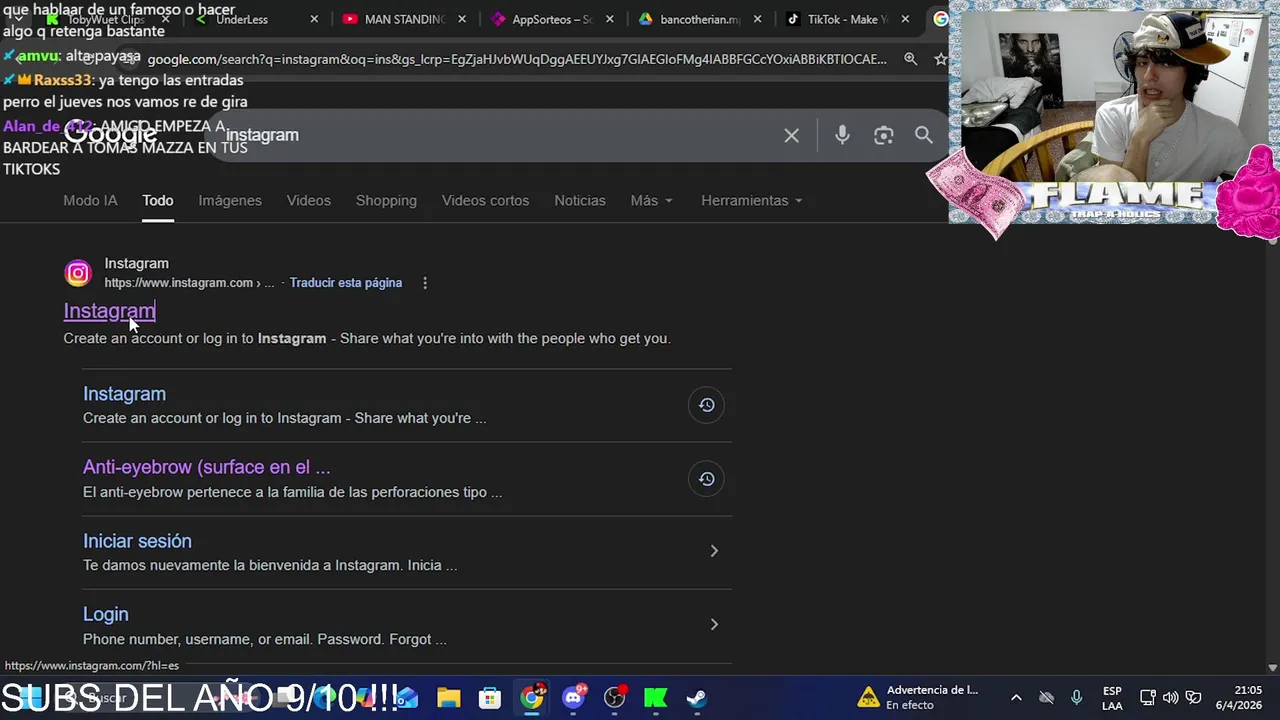Viewport: 1280px width, 720px height.
Task: Start voice search with the microphone icon
Action: pos(842,135)
